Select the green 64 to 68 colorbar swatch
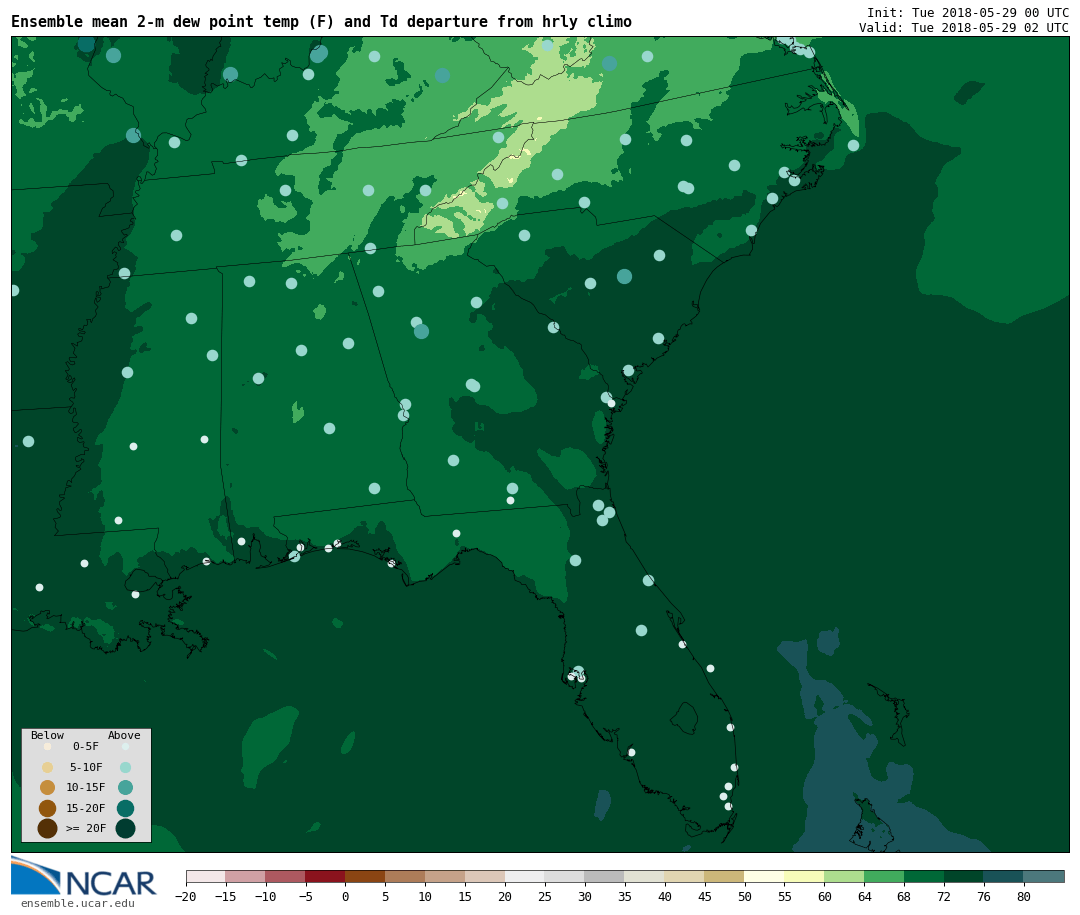This screenshot has width=1080, height=915. pyautogui.click(x=884, y=876)
